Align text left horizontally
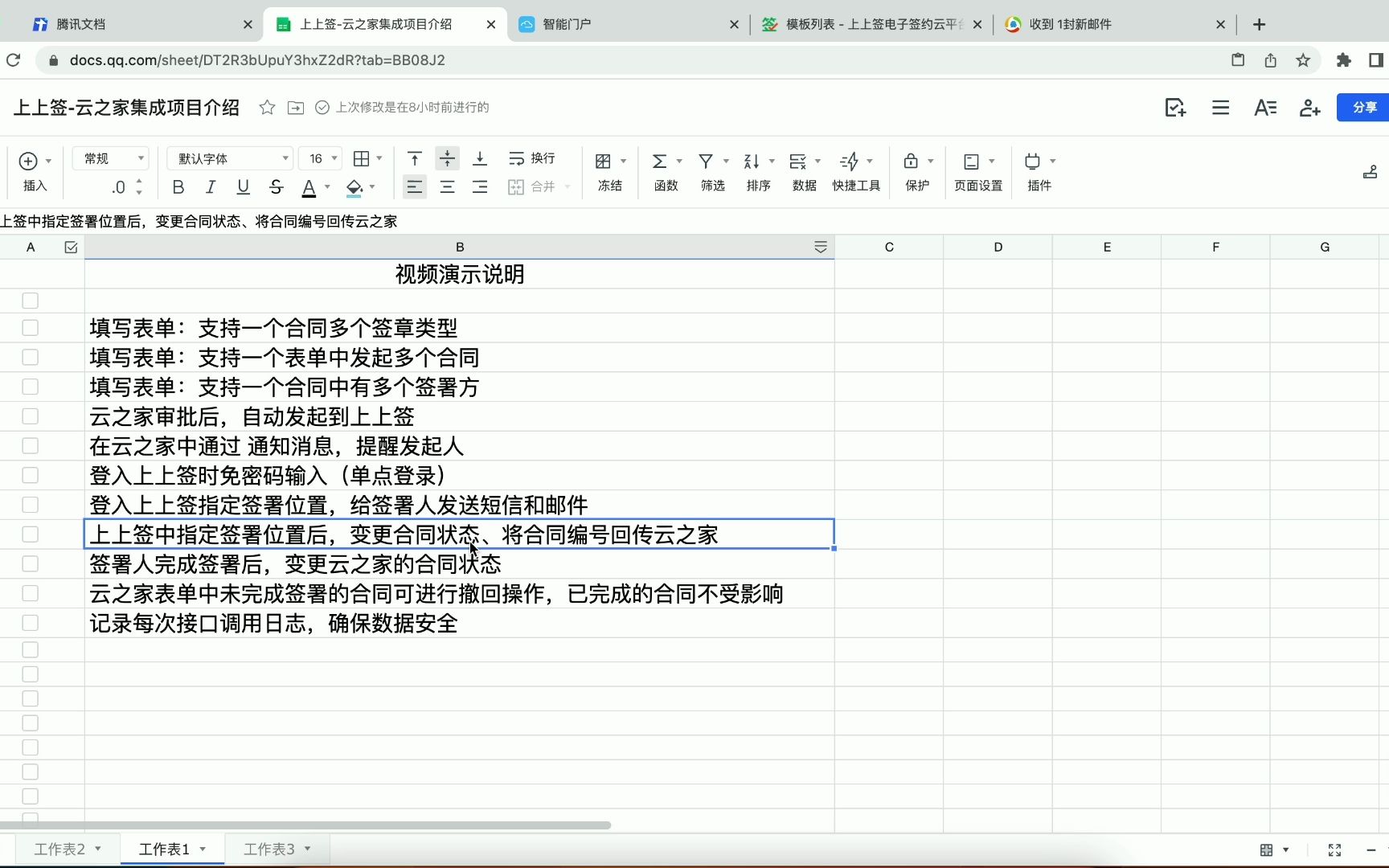Viewport: 1389px width, 868px height. (x=414, y=187)
